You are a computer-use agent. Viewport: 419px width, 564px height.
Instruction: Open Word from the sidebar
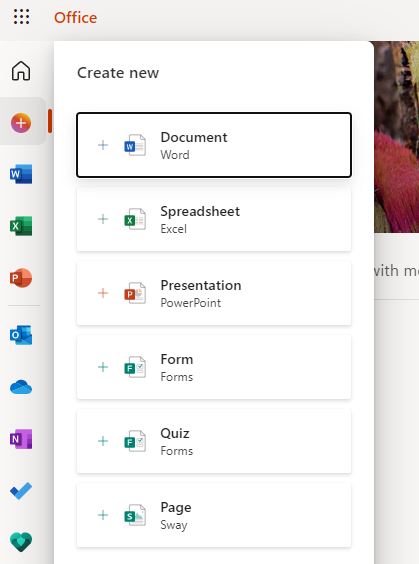[x=21, y=174]
